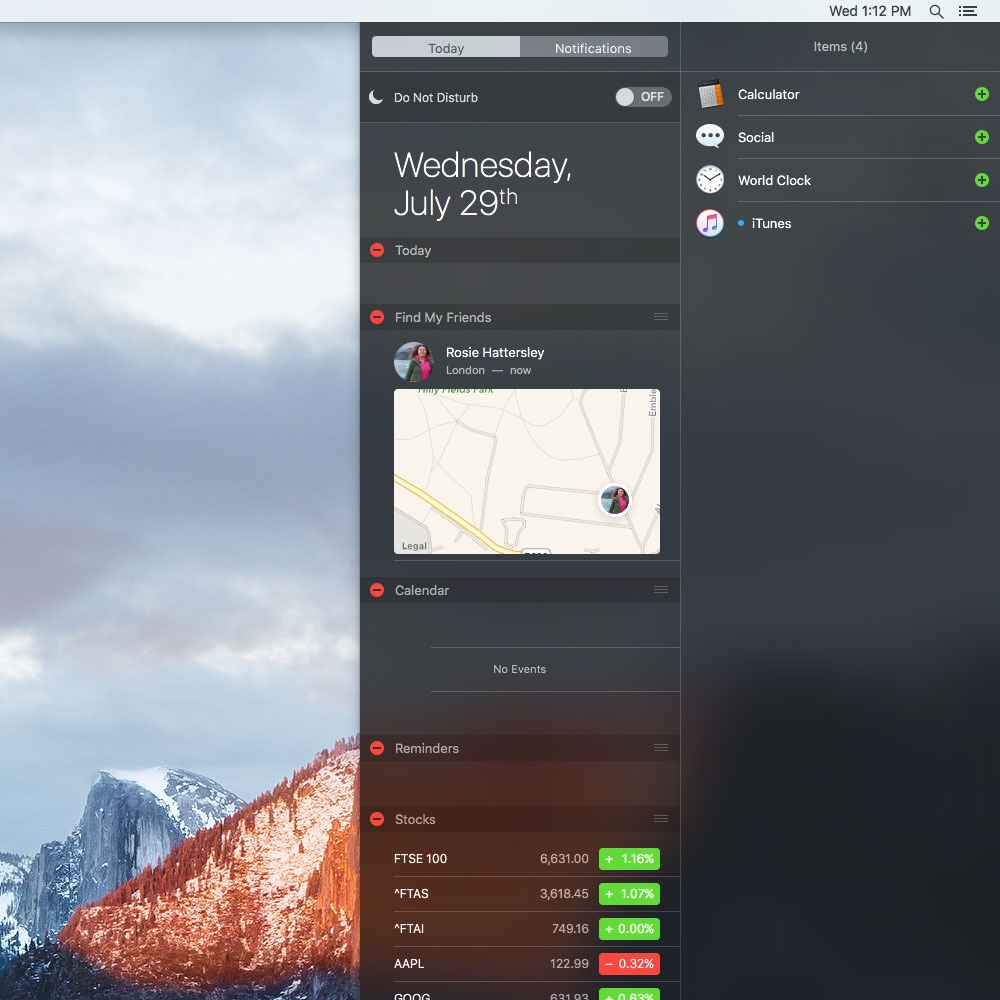Open Spotlight search in menu bar

coord(936,11)
